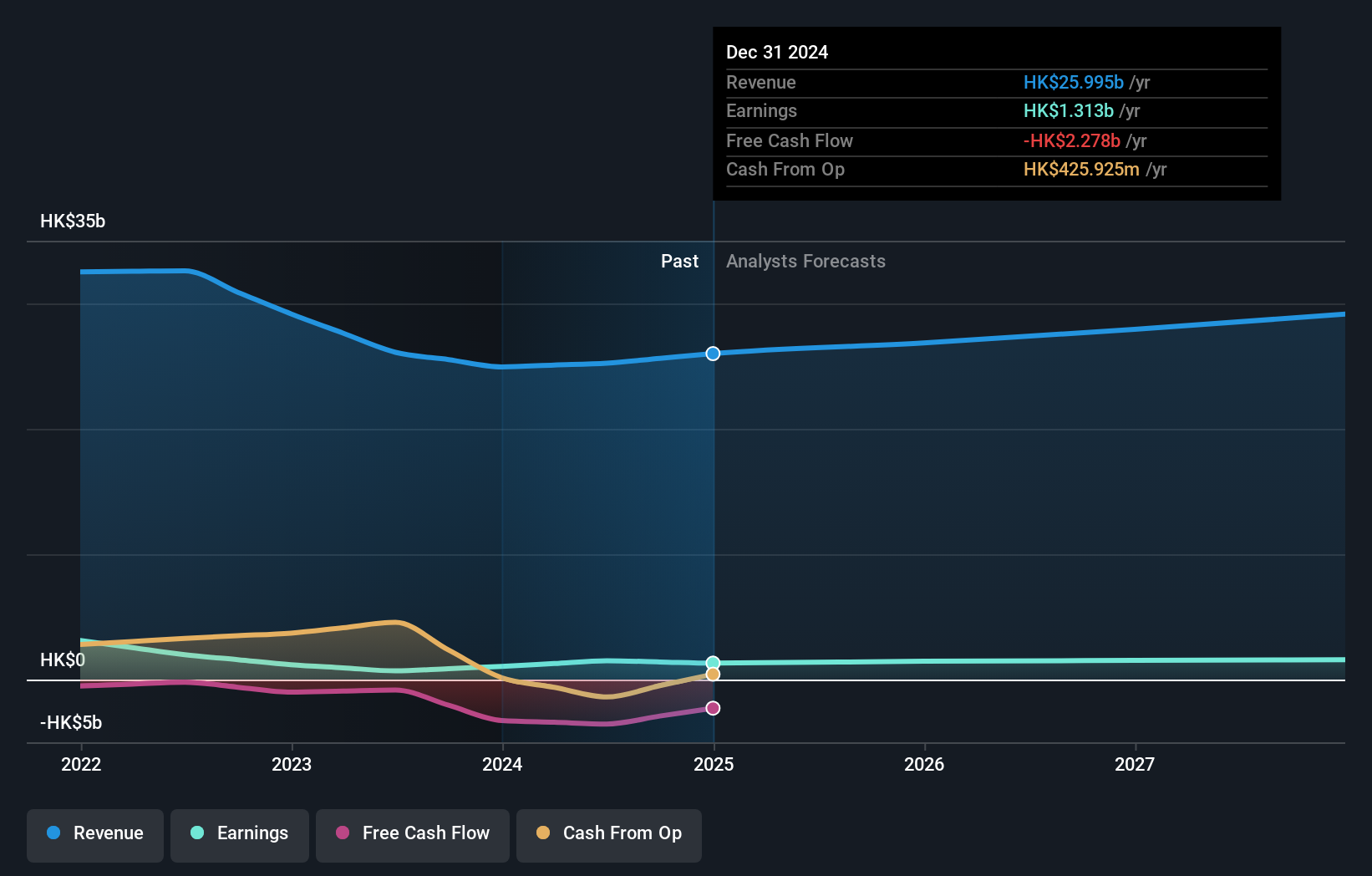
Task: Click the HK$25.995b revenue value
Action: point(1074,83)
